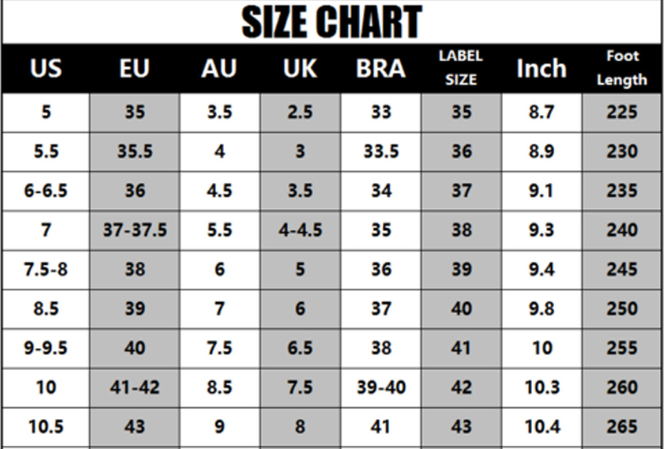666x449 pixels.
Task: Select the UK 4-4.5 cell
Action: coord(300,230)
